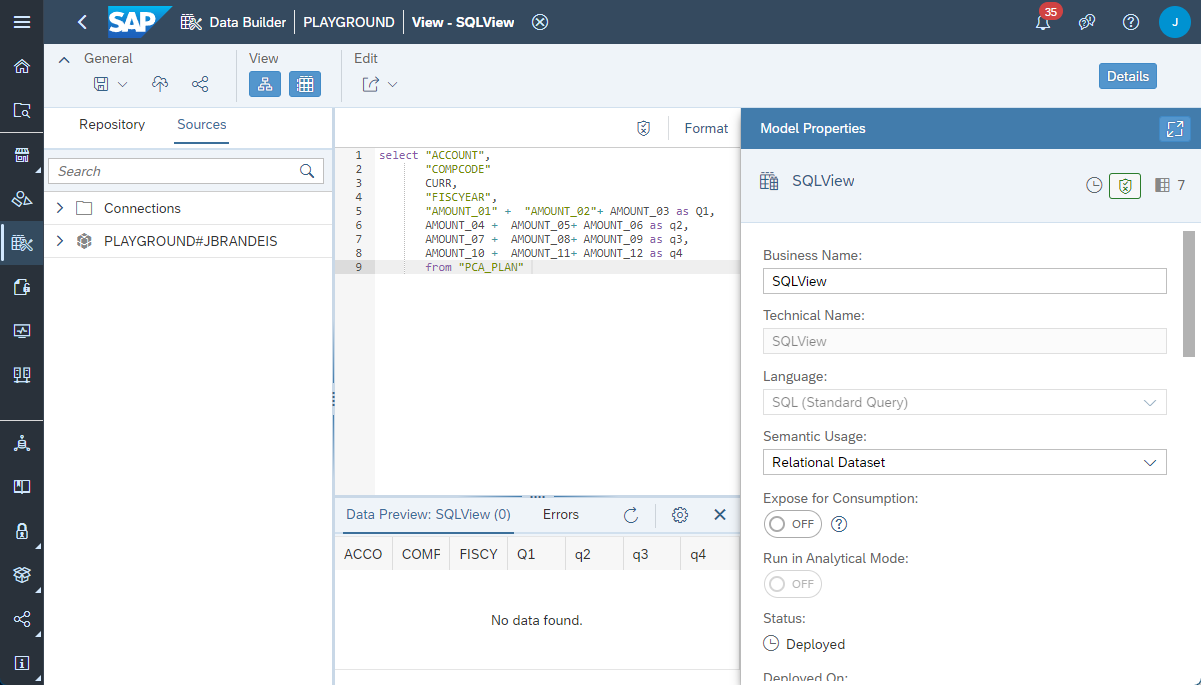This screenshot has height=685, width=1201.
Task: Maximize the Model Properties panel
Action: pyautogui.click(x=1175, y=128)
